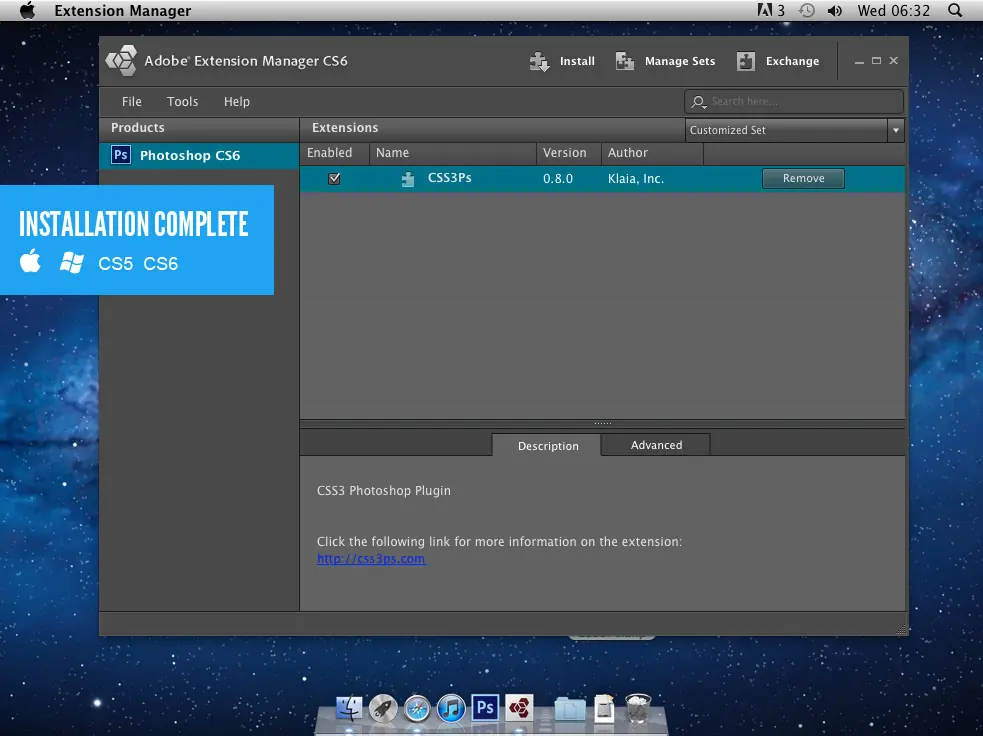Click the CSS3Ps name cell

click(449, 178)
